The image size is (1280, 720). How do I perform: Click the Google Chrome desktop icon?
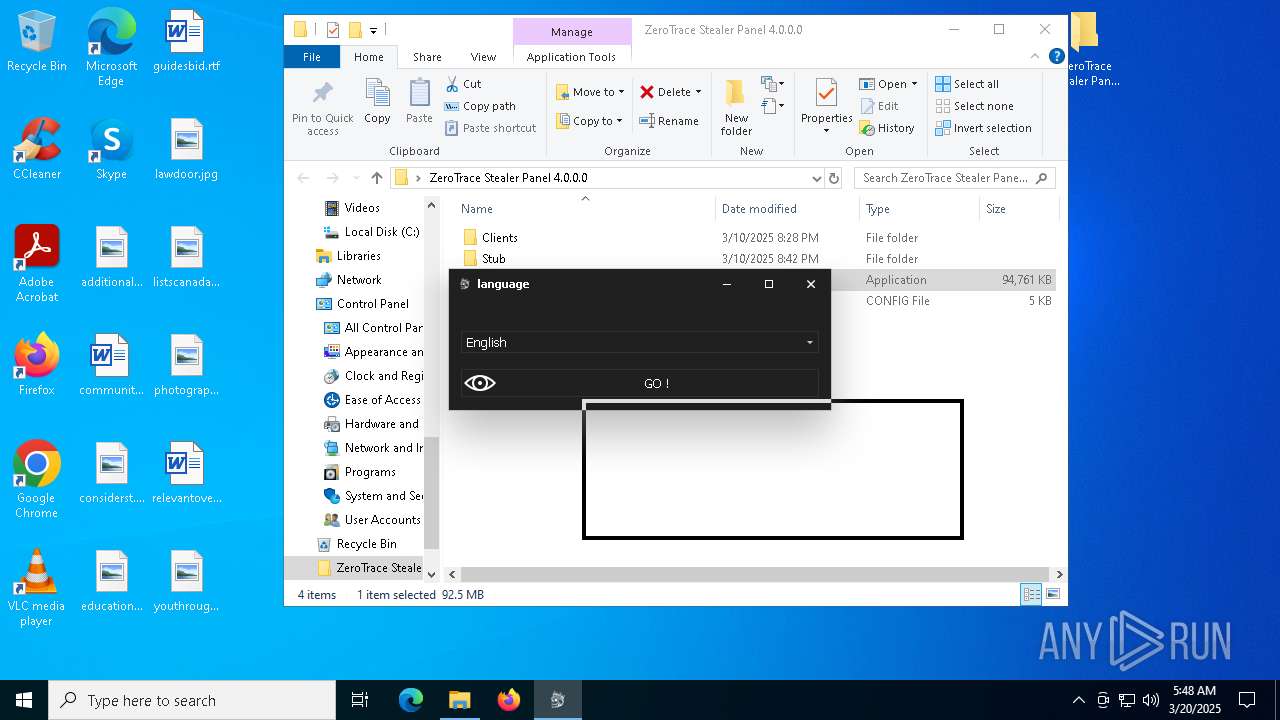(x=37, y=480)
